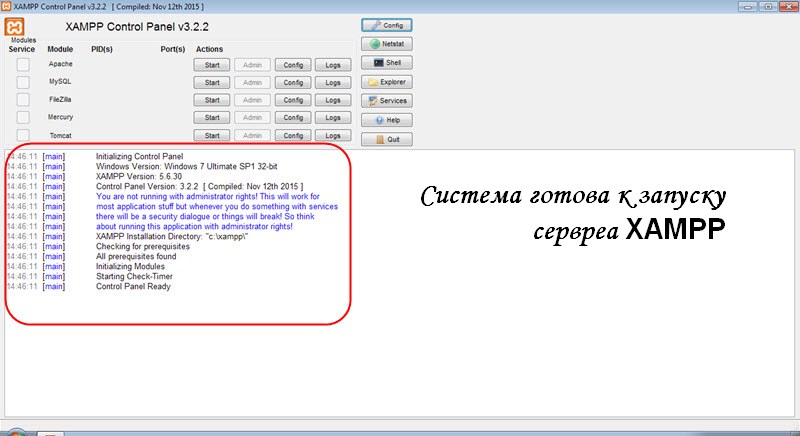This screenshot has height=436, width=800.
Task: Open Apache Logs menu
Action: (x=333, y=65)
